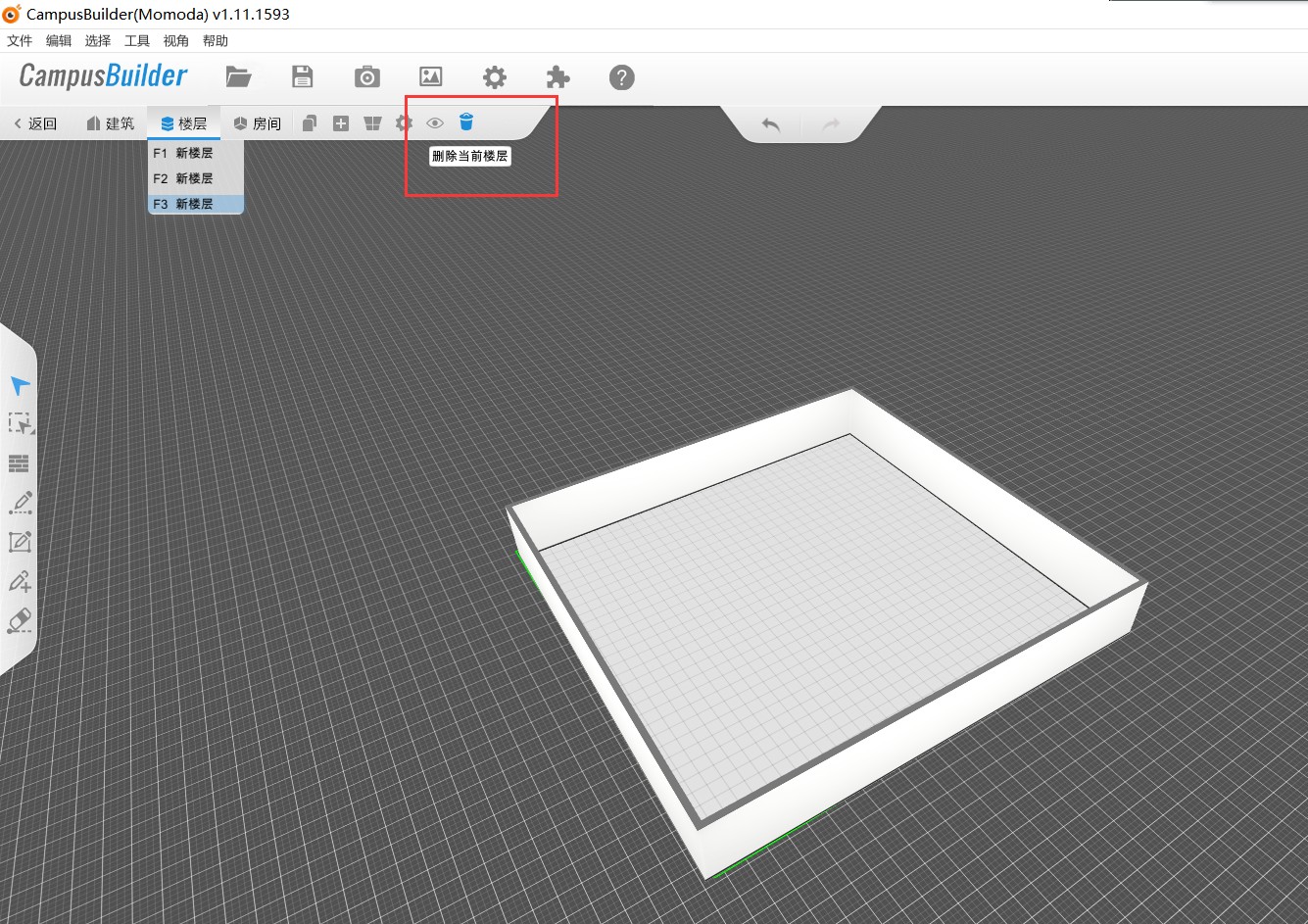Go back with the 返回 button
This screenshot has height=924, width=1308.
35,123
